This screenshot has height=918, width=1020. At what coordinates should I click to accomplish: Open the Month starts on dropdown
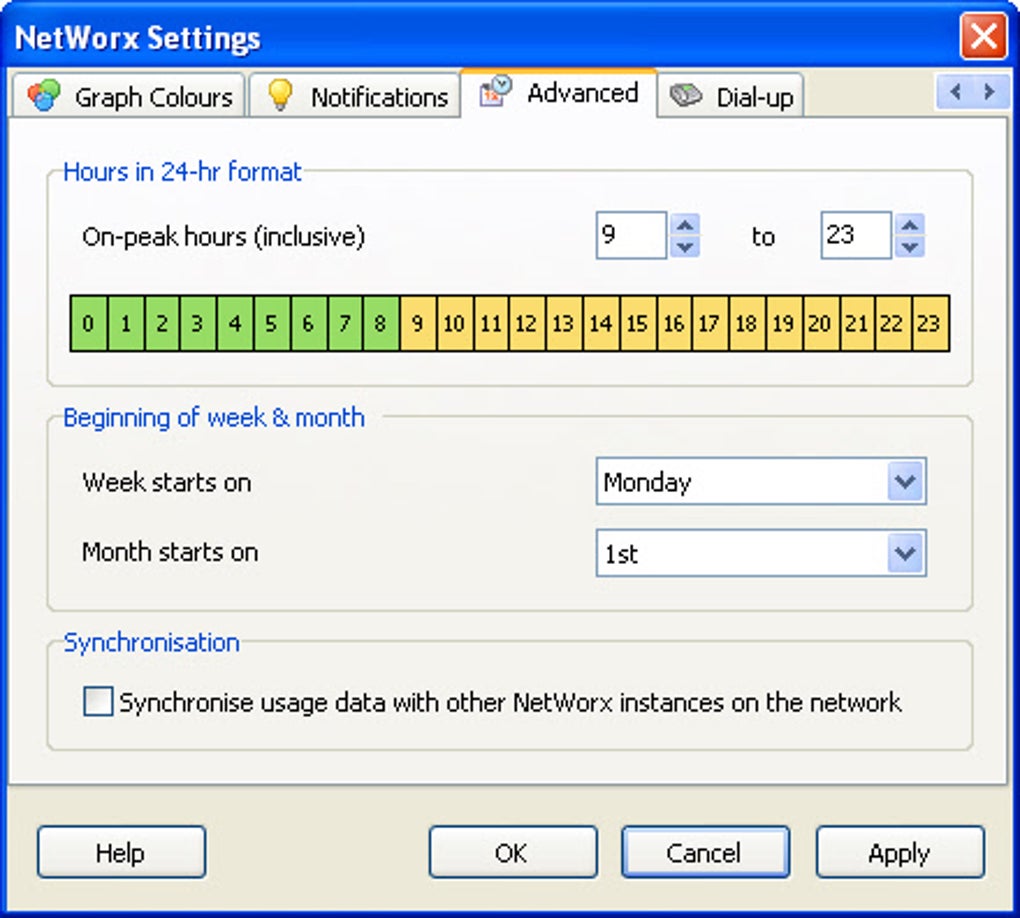(x=906, y=553)
